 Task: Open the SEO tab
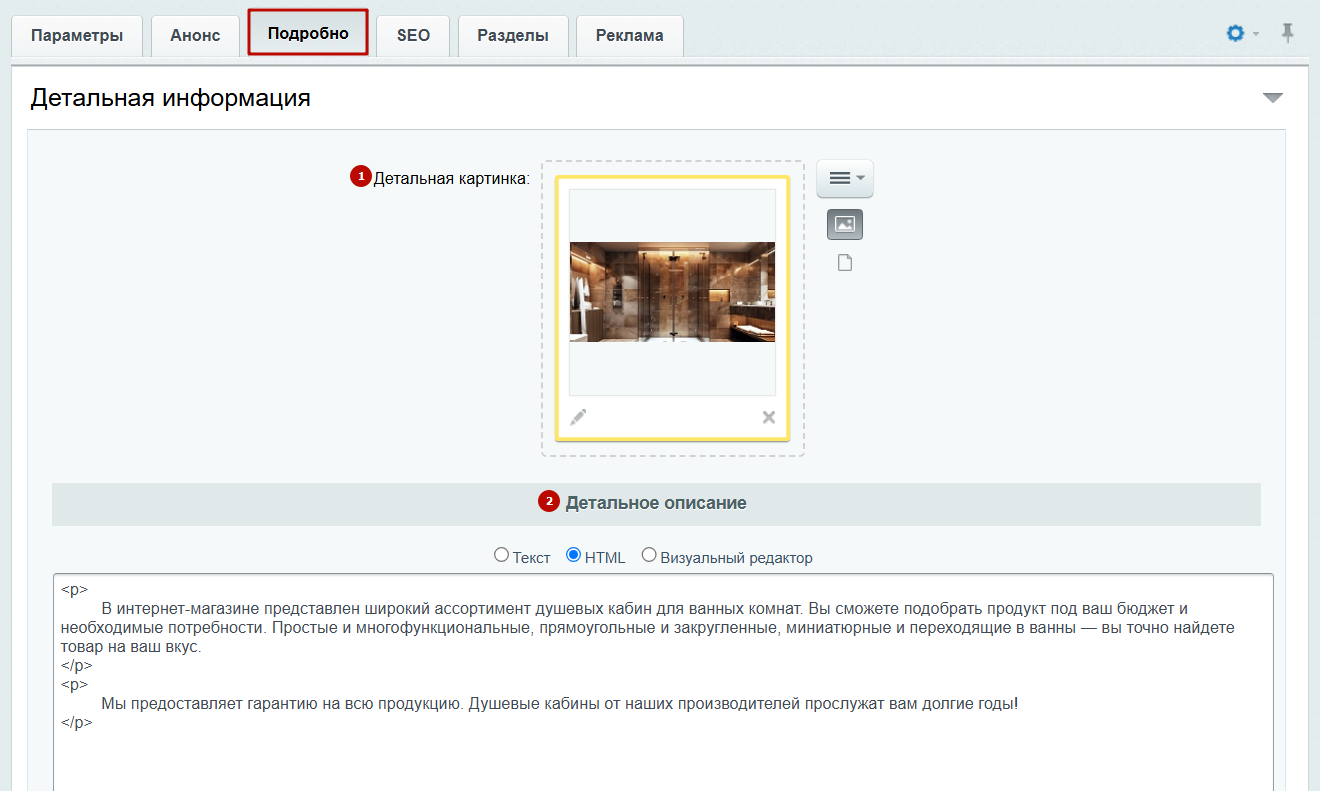click(413, 36)
